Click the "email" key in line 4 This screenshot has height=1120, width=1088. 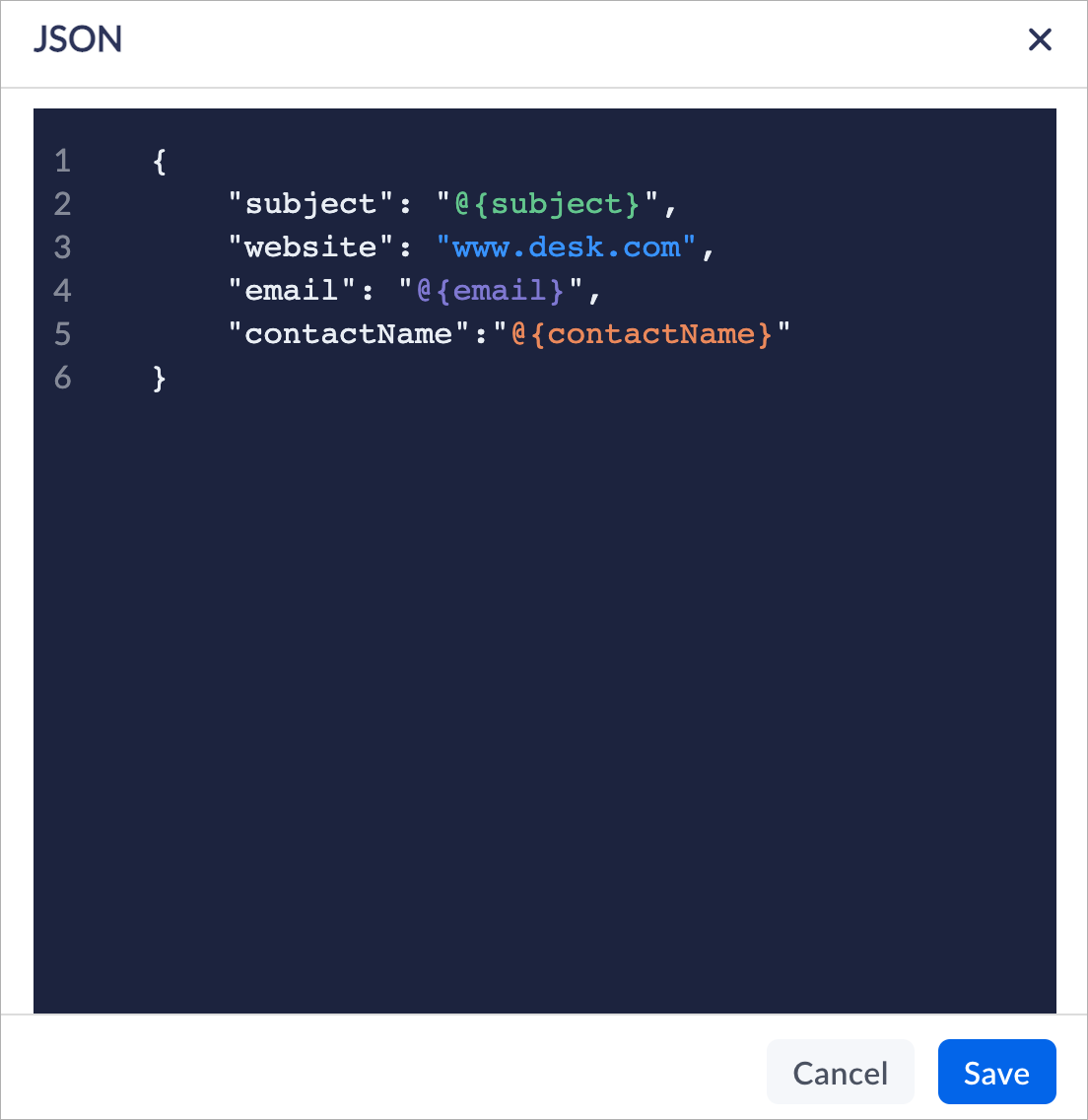292,291
